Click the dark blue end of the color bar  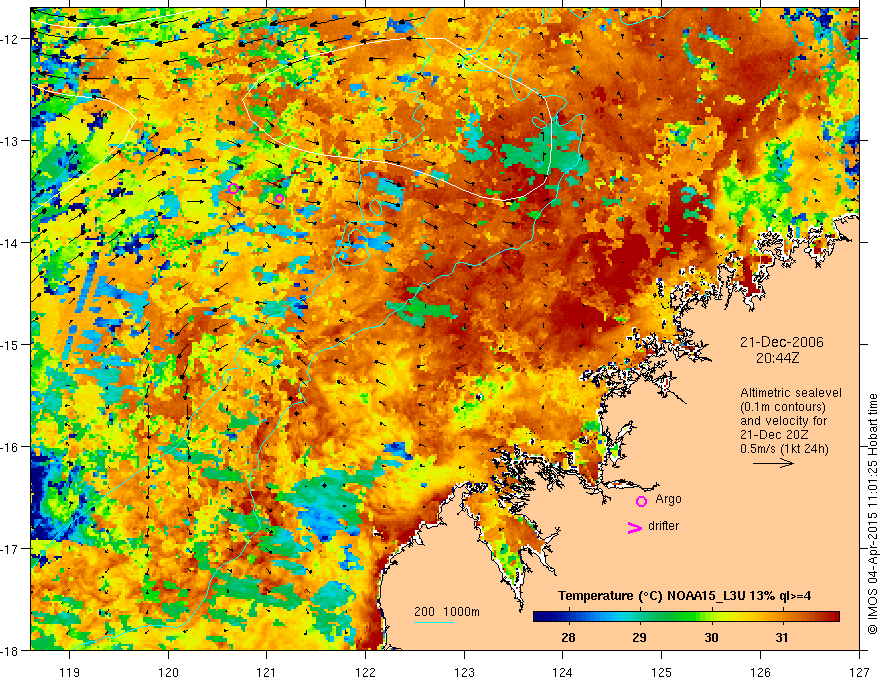coord(539,617)
